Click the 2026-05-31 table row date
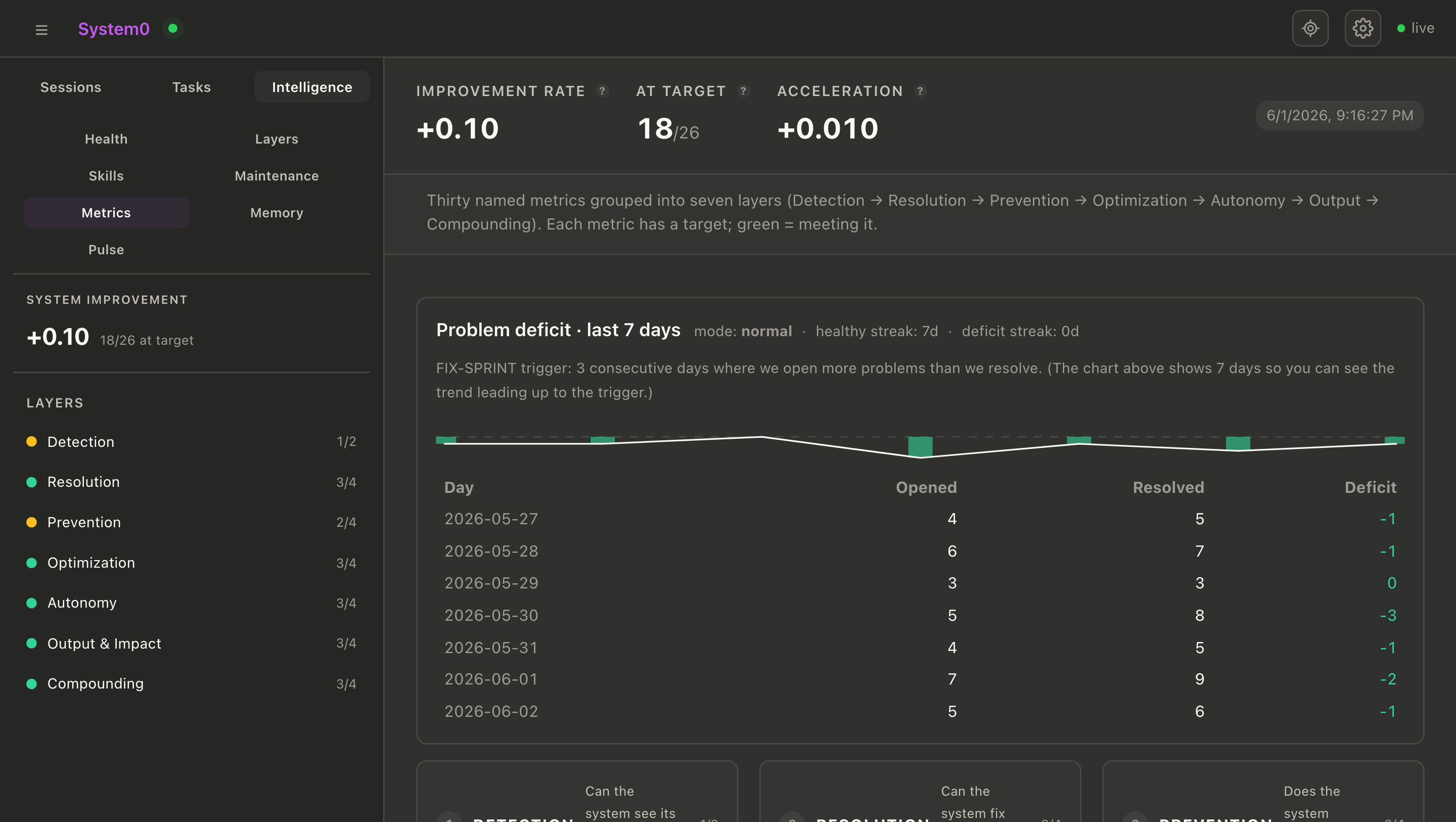The image size is (1456, 822). (x=491, y=647)
